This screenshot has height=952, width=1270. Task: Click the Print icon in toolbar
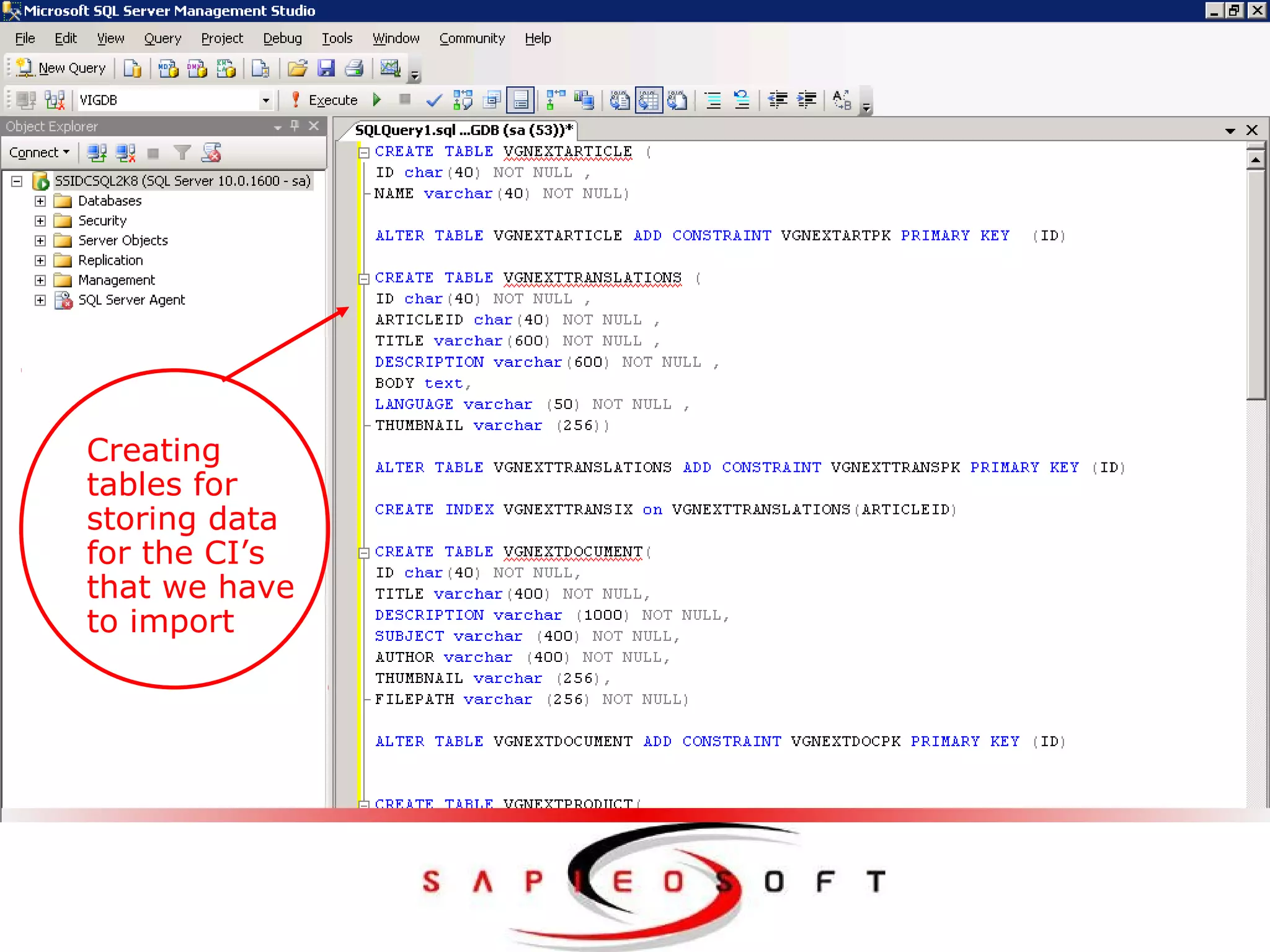[354, 68]
